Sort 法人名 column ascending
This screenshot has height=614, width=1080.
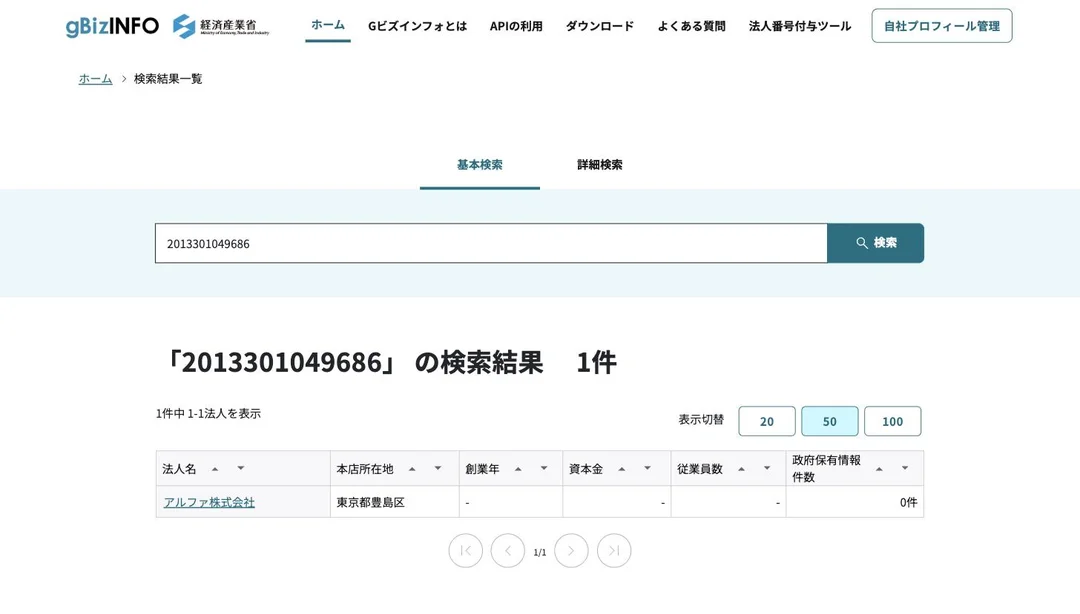pos(215,469)
